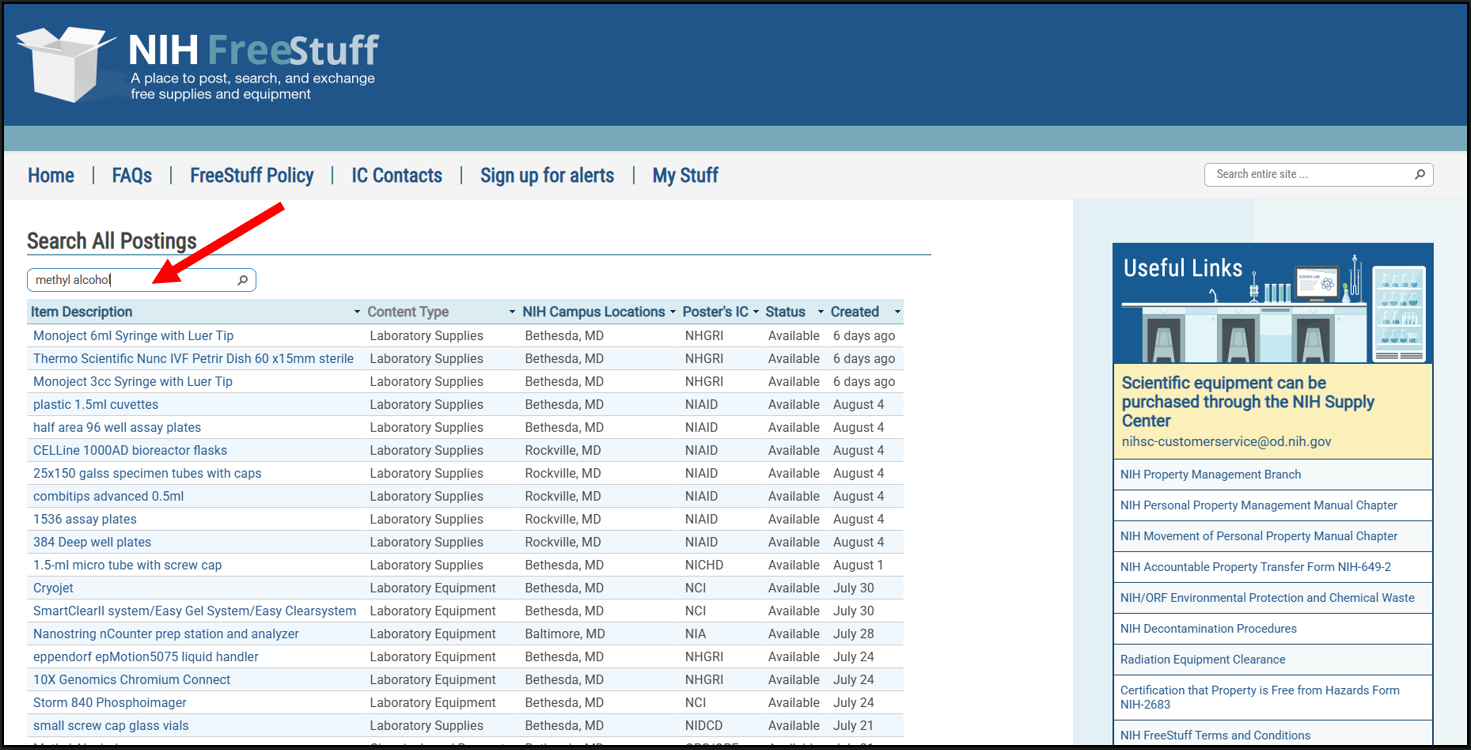Screen dimensions: 1471x750
Task: Go to the Home menu item
Action: [x=51, y=176]
